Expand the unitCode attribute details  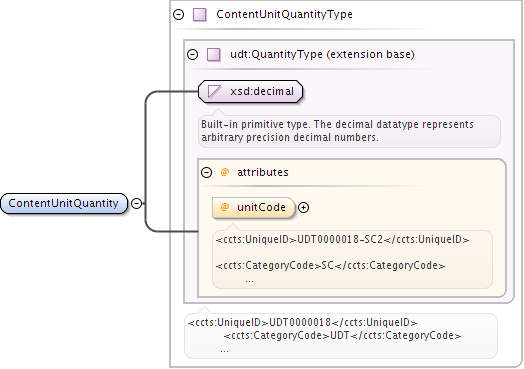303,208
